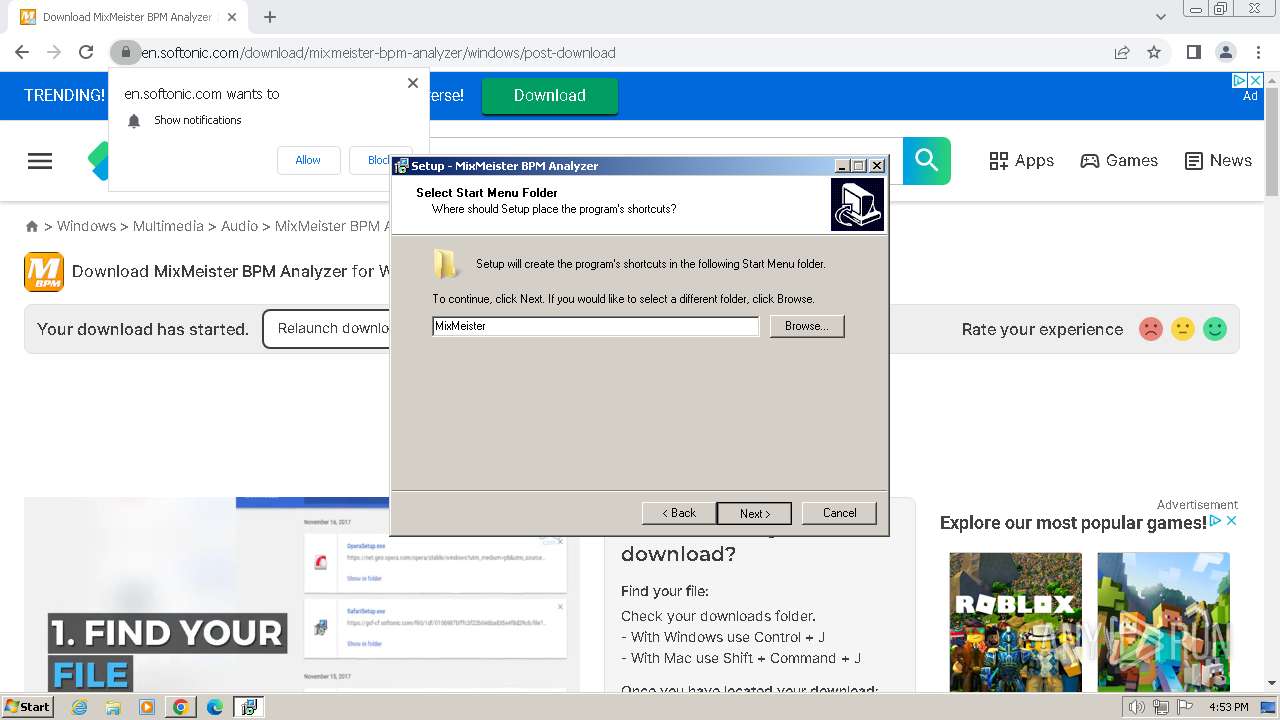The image size is (1280, 720).
Task: Click the Action Center flag icon
Action: [x=1186, y=707]
